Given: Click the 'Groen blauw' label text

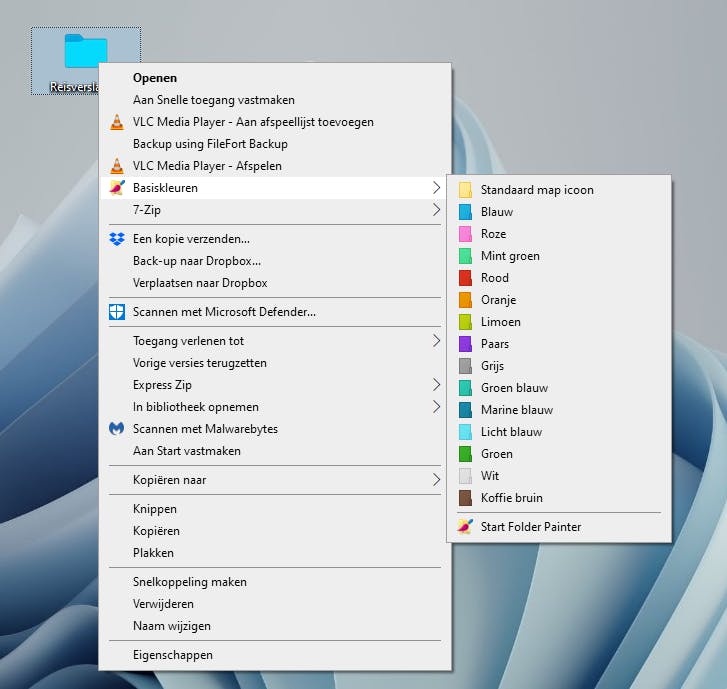Looking at the screenshot, I should point(515,388).
